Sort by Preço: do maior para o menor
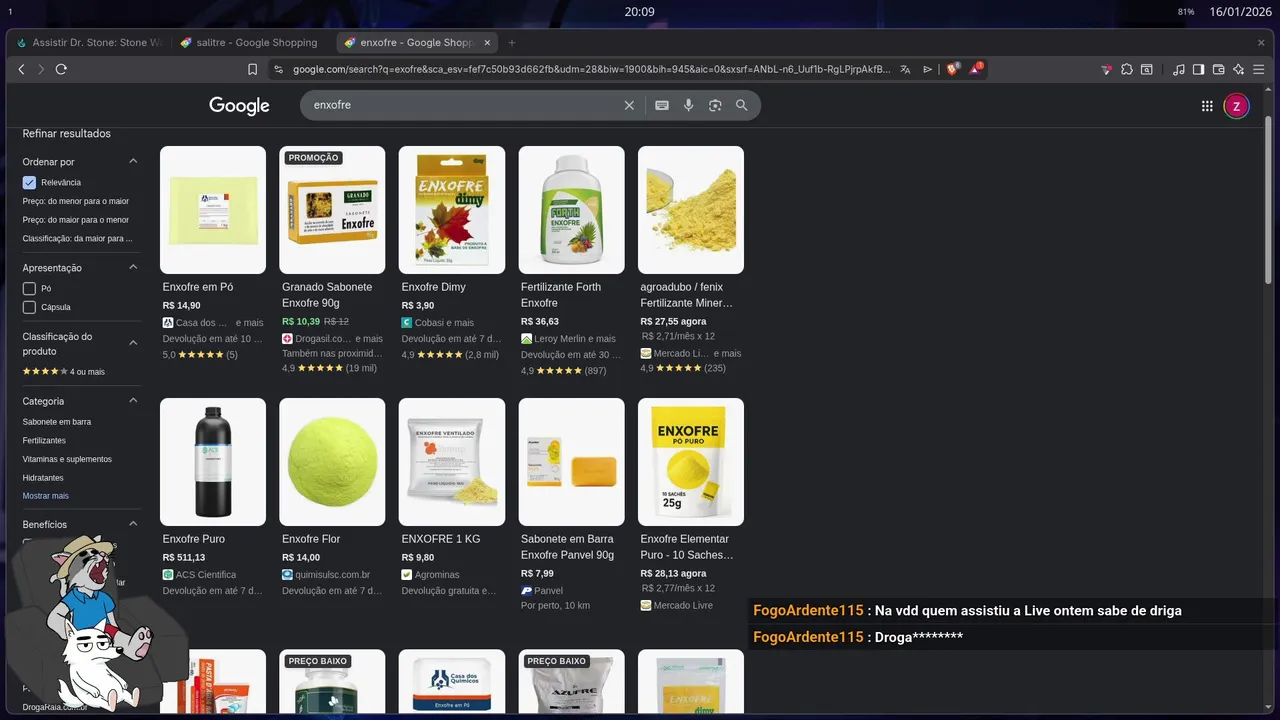1280x720 pixels. [76, 220]
